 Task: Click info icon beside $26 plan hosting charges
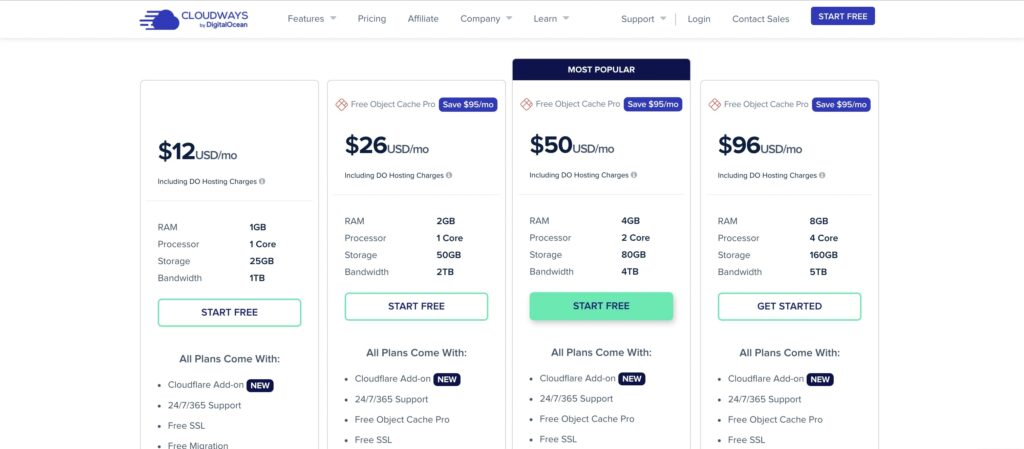(x=449, y=175)
